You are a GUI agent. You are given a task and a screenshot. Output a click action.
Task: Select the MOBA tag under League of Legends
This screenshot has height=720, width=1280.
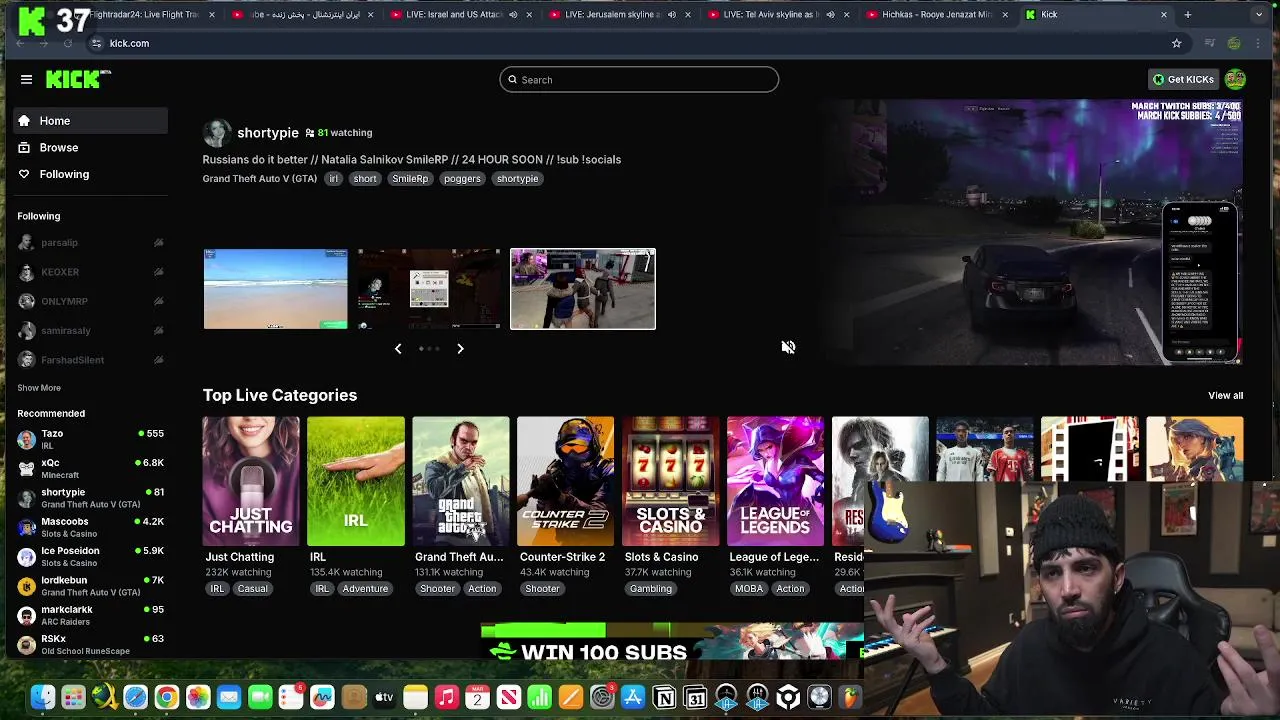point(749,589)
